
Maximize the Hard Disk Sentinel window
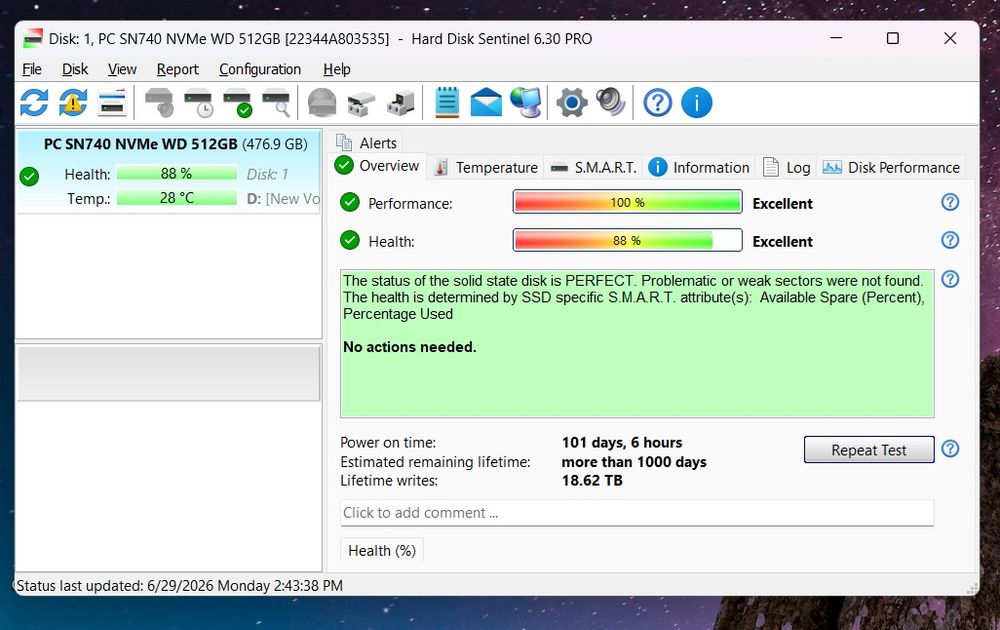(893, 38)
